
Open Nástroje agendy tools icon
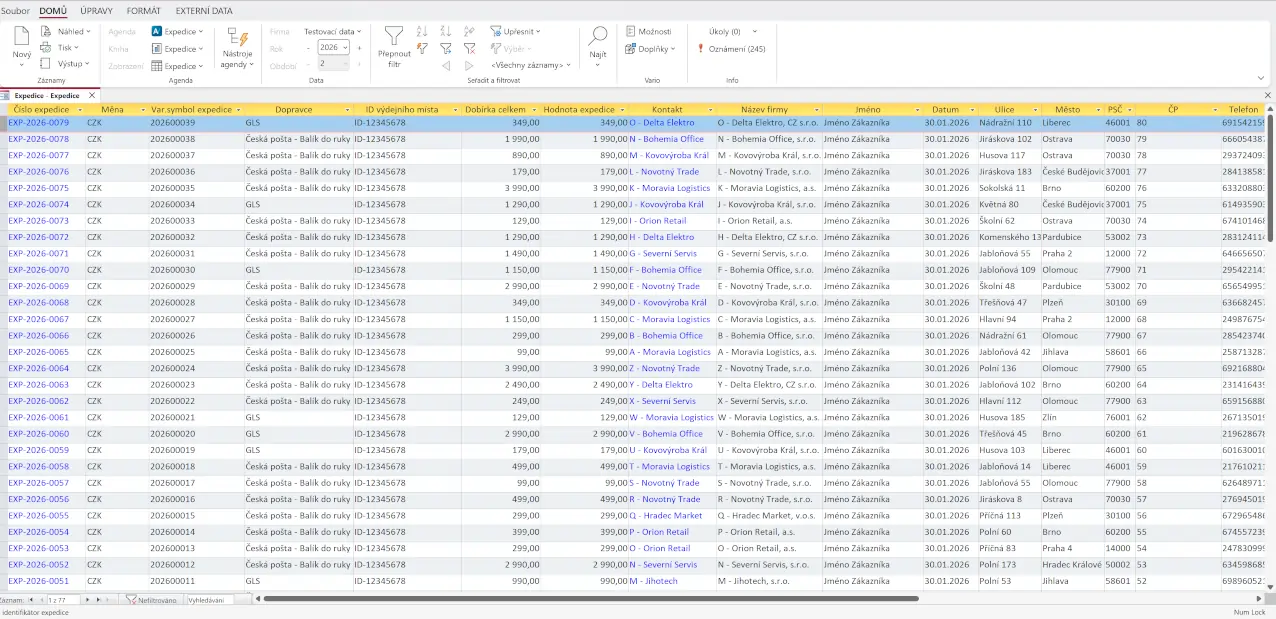237,38
